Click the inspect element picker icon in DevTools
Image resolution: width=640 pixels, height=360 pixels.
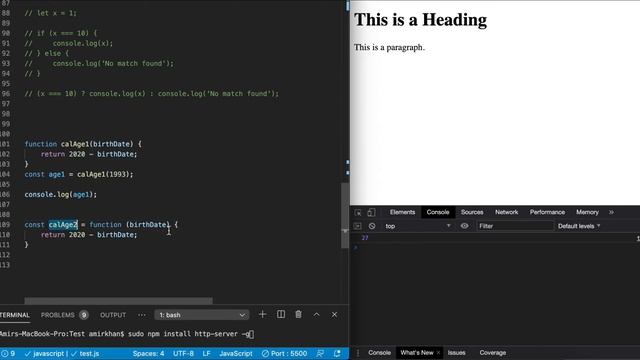[x=358, y=212]
